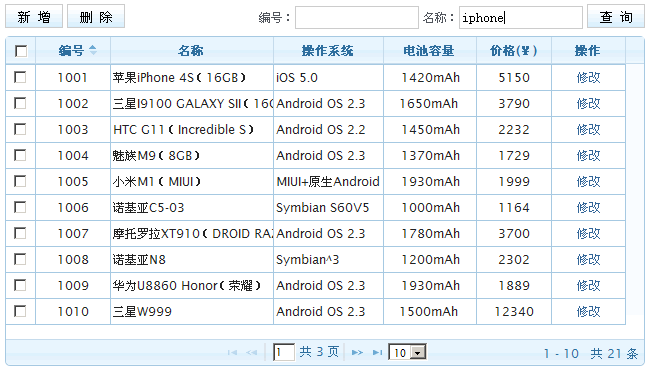This screenshot has height=369, width=650.
Task: Go to first page arrow
Action: (232, 353)
